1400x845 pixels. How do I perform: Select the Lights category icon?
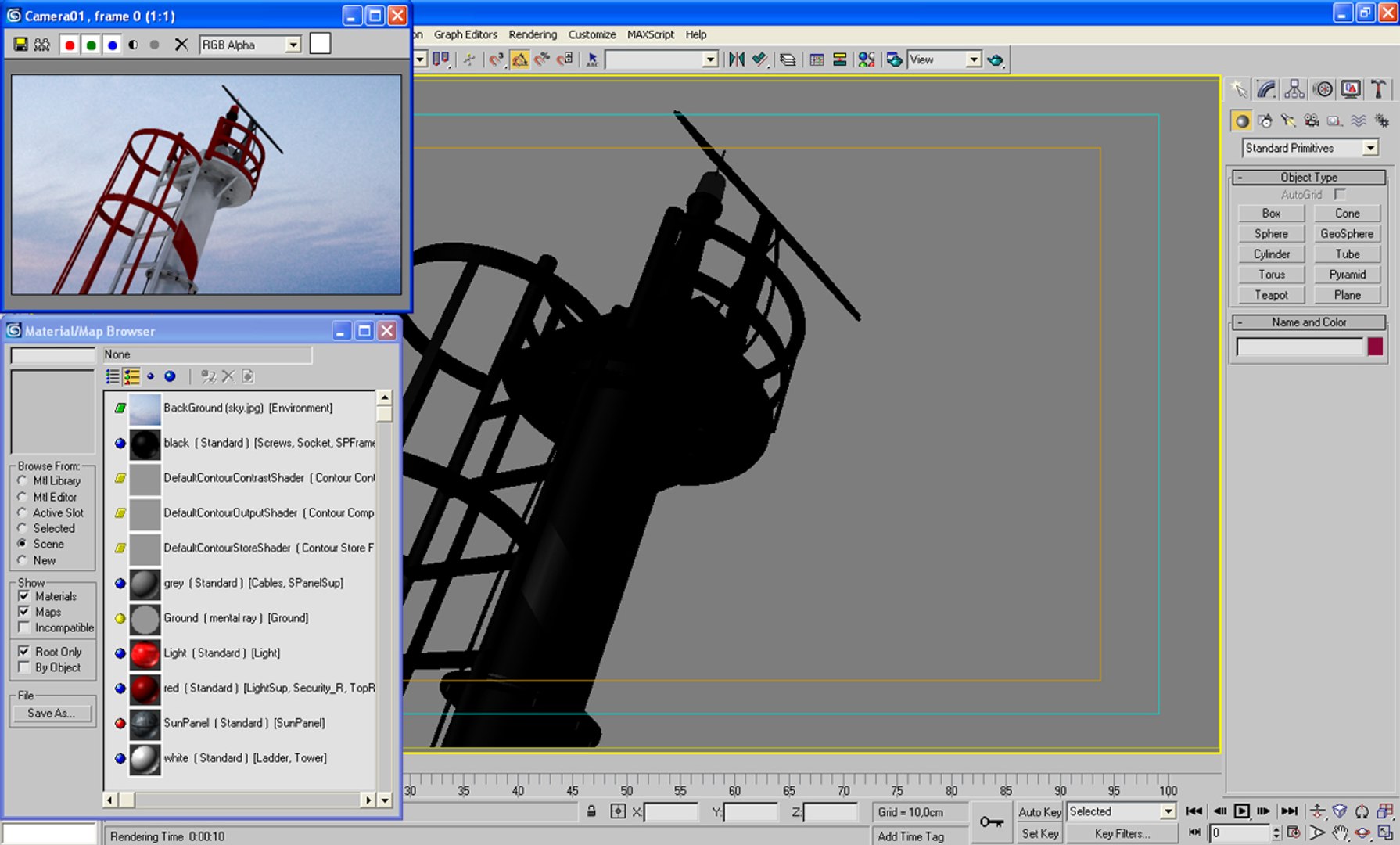[x=1288, y=120]
